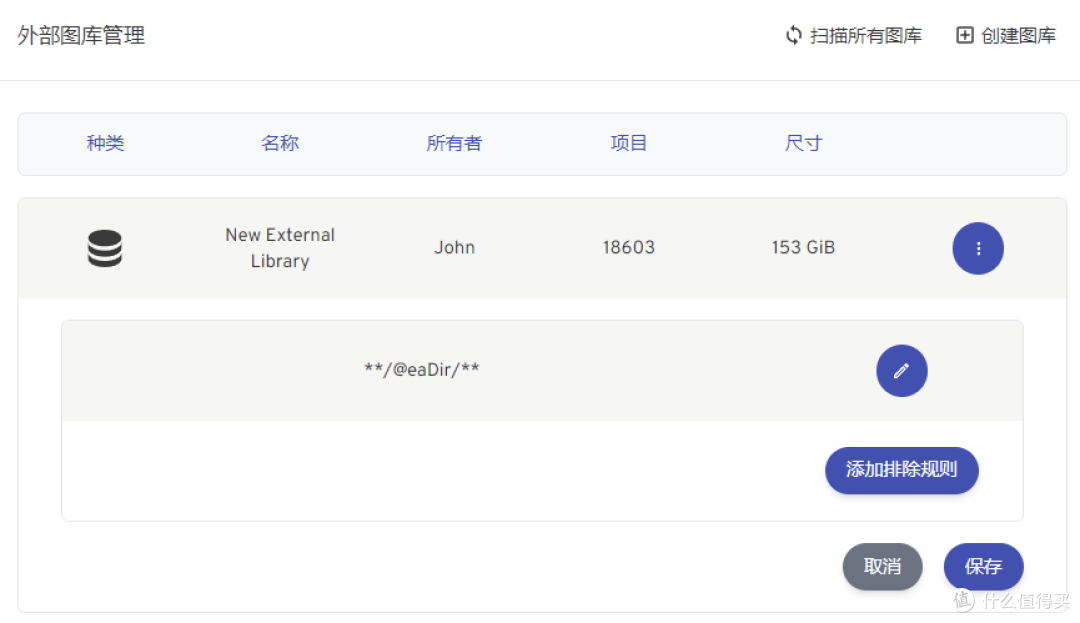Click the scan all libraries refresh icon

[x=793, y=35]
